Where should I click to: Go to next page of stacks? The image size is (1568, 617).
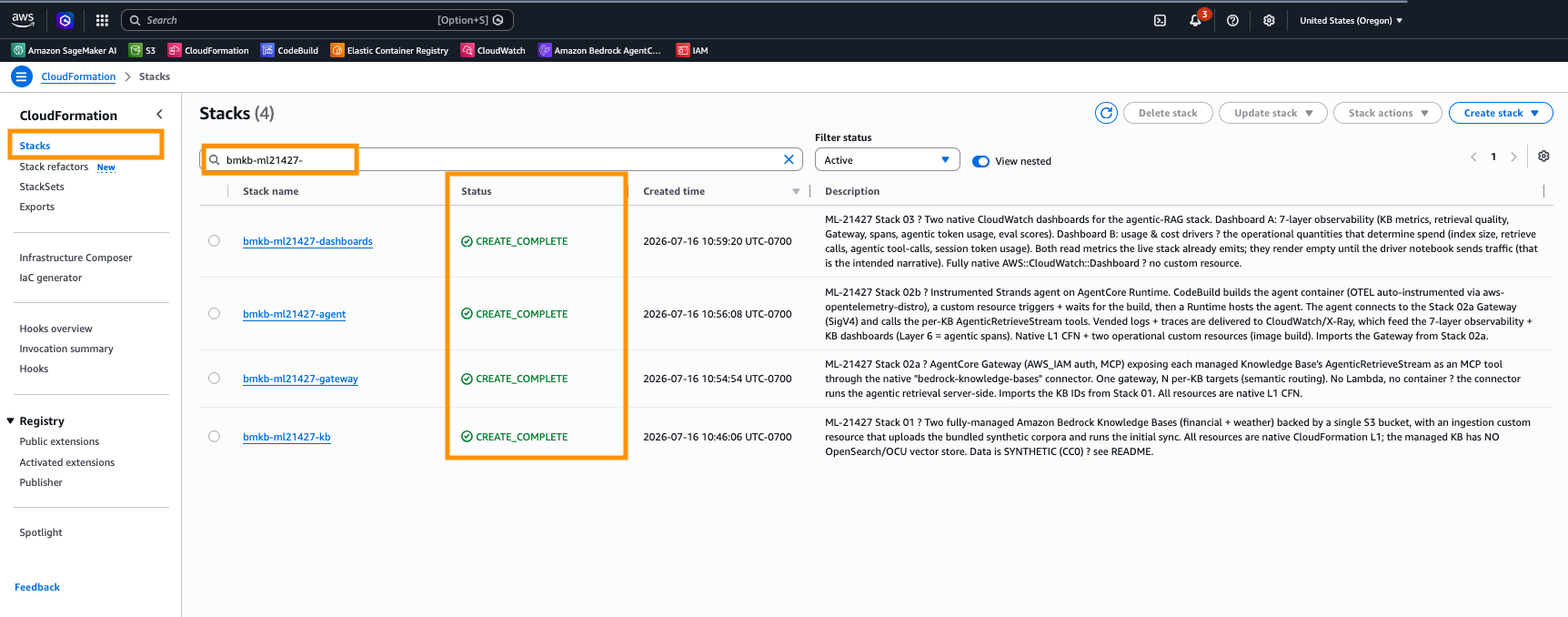[x=1513, y=157]
